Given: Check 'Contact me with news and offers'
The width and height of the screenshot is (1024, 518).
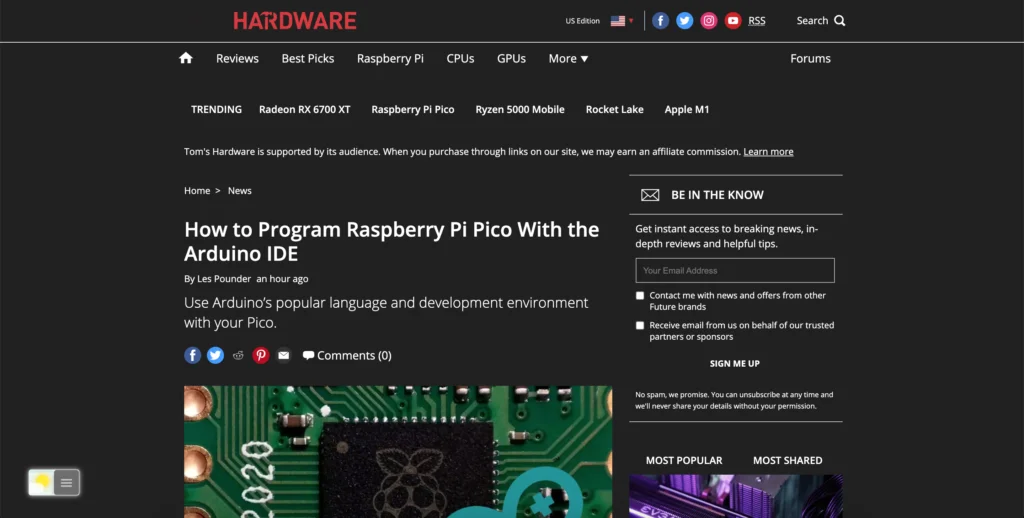Looking at the screenshot, I should point(640,296).
